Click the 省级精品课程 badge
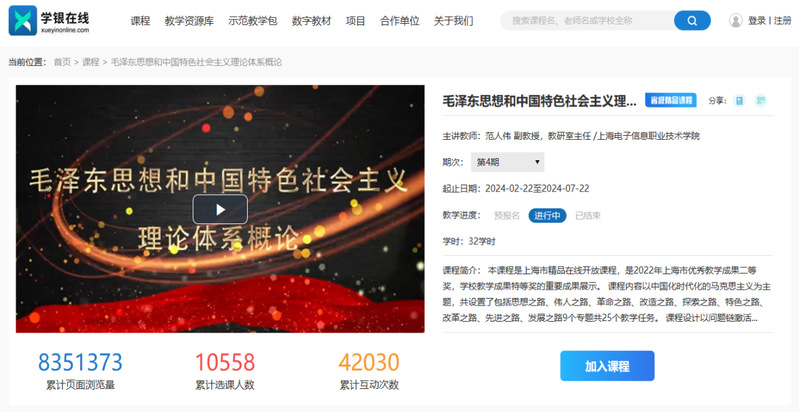Screen dimensions: 799x412 point(671,100)
